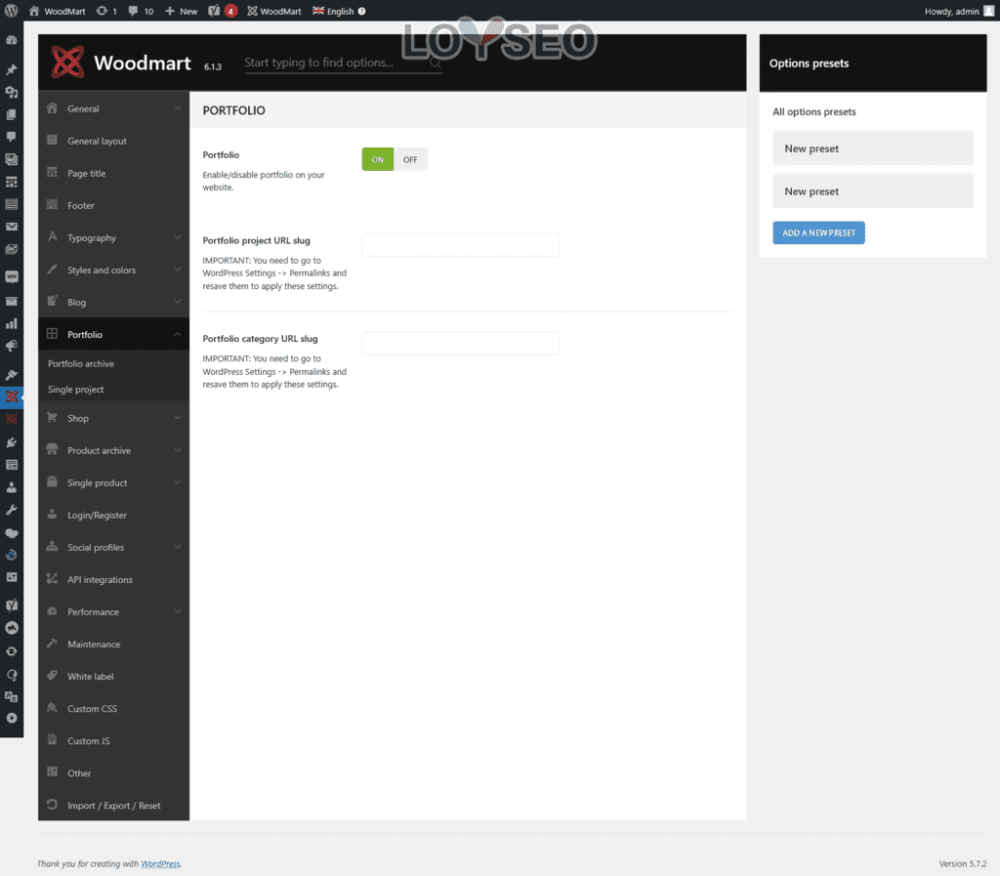Viewport: 1000px width, 876px height.
Task: Open the Other menu item
Action: [114, 773]
